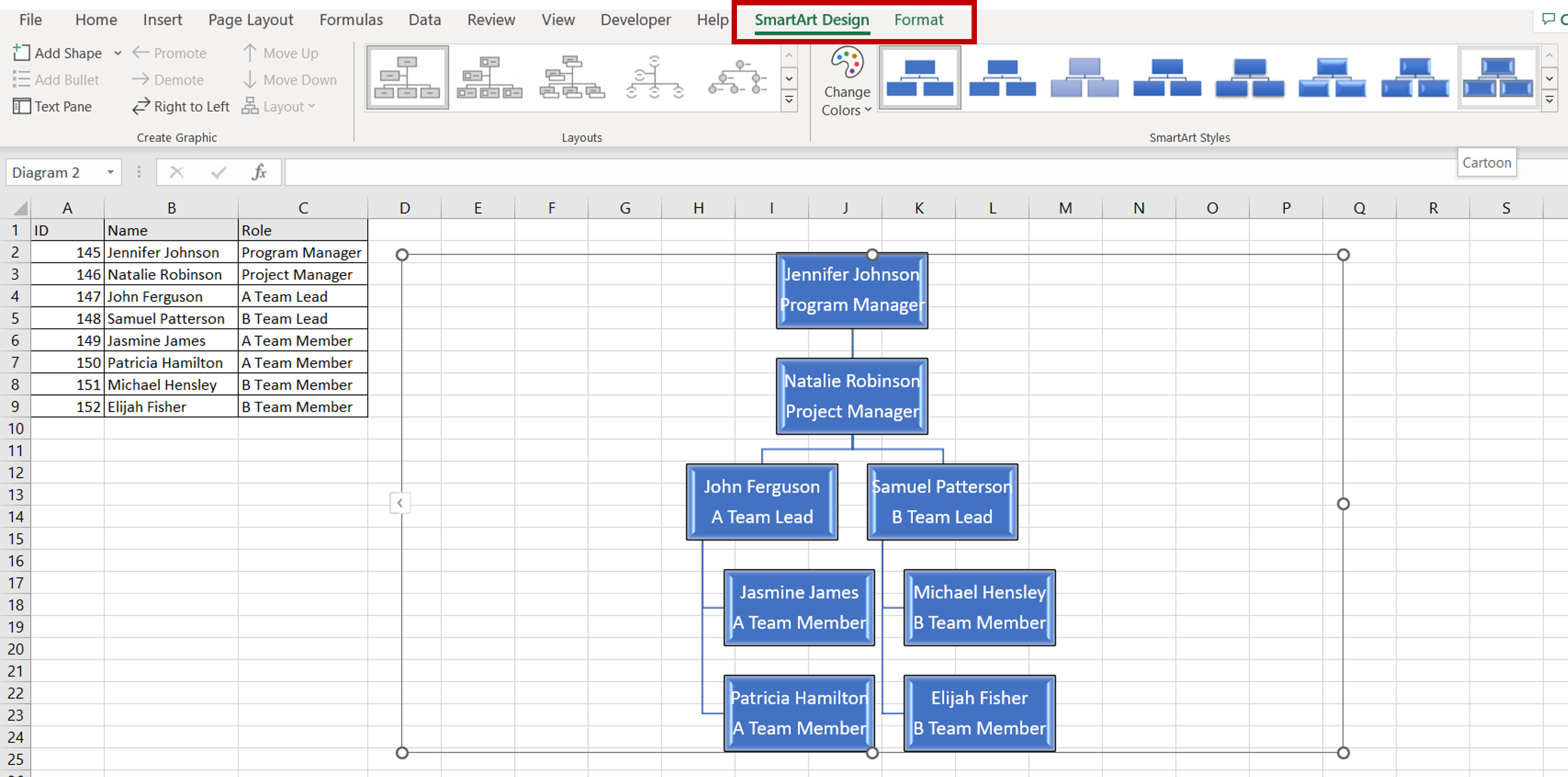Open the Change Colors dropdown
This screenshot has width=1568, height=777.
[x=847, y=82]
